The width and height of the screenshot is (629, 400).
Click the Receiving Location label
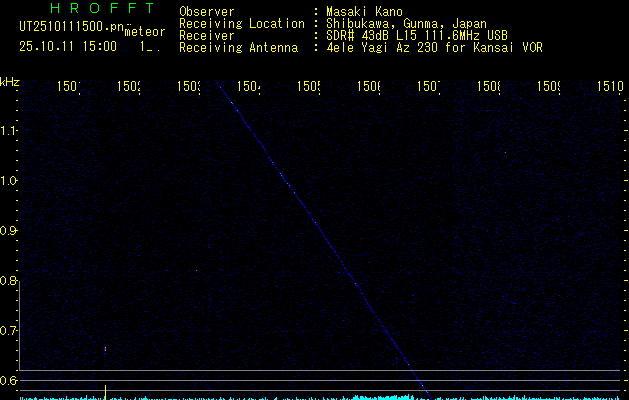[242, 24]
